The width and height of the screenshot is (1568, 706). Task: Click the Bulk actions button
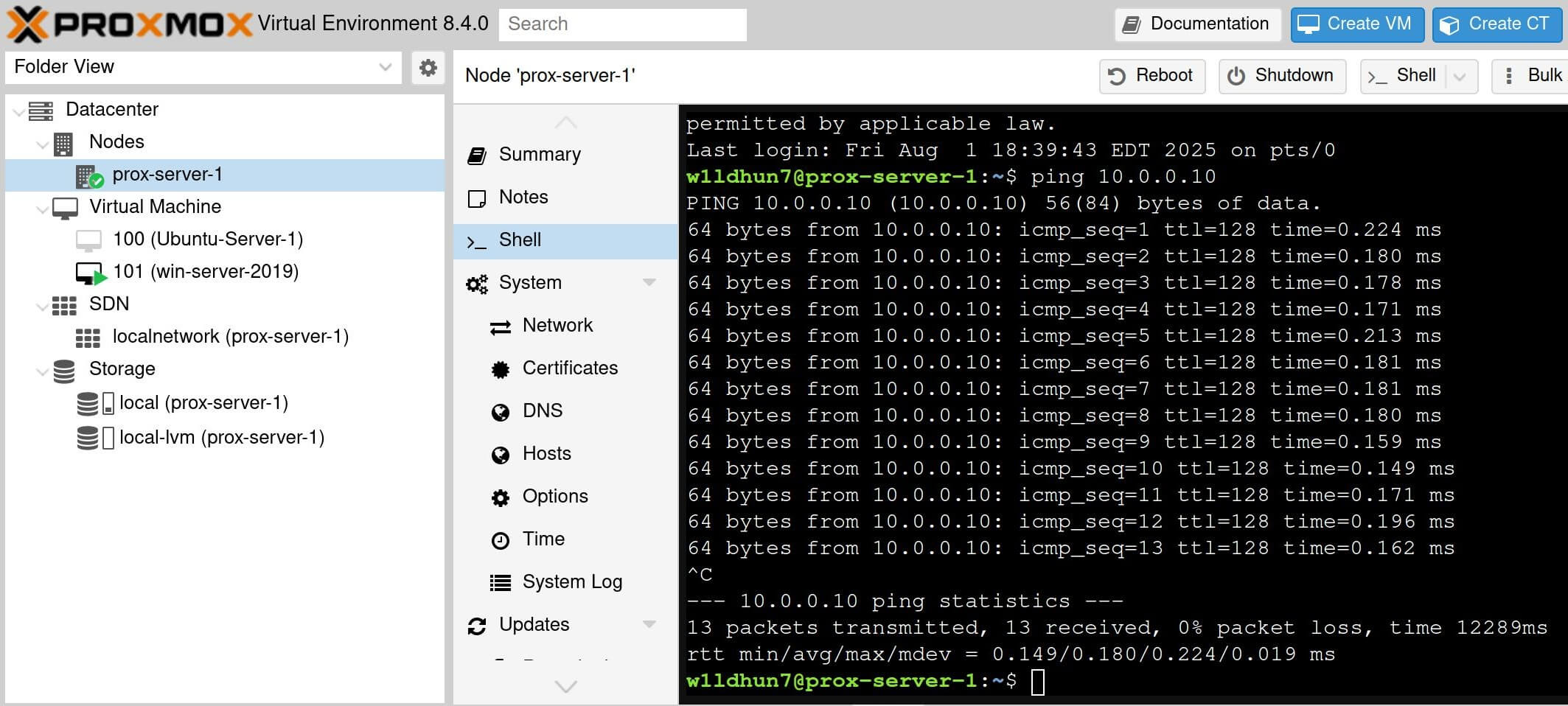coord(1531,77)
